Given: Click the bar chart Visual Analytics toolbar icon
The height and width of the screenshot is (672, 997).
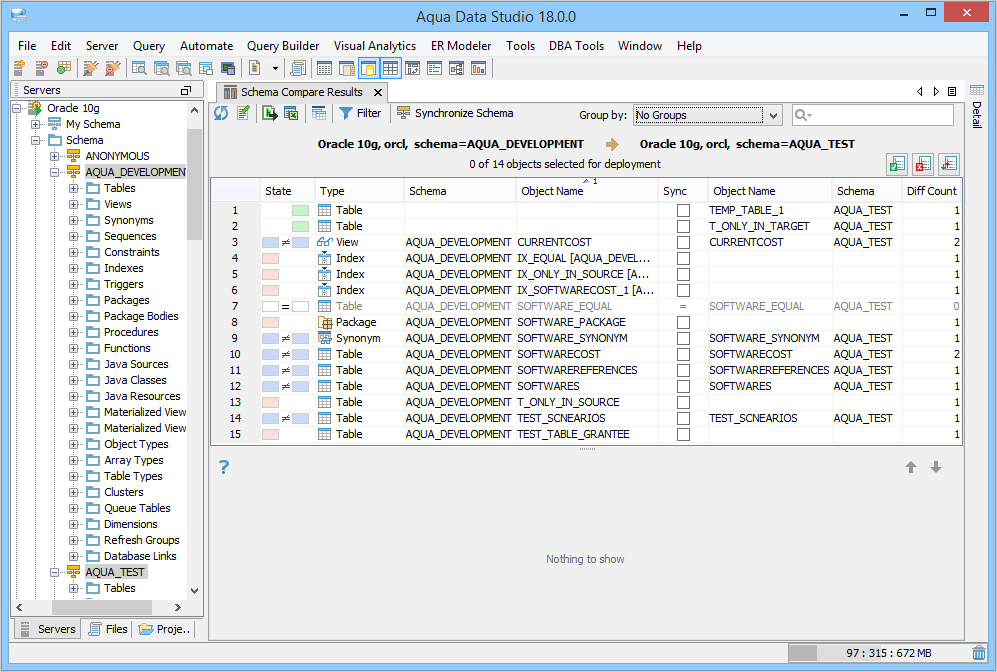Looking at the screenshot, I should click(x=478, y=68).
